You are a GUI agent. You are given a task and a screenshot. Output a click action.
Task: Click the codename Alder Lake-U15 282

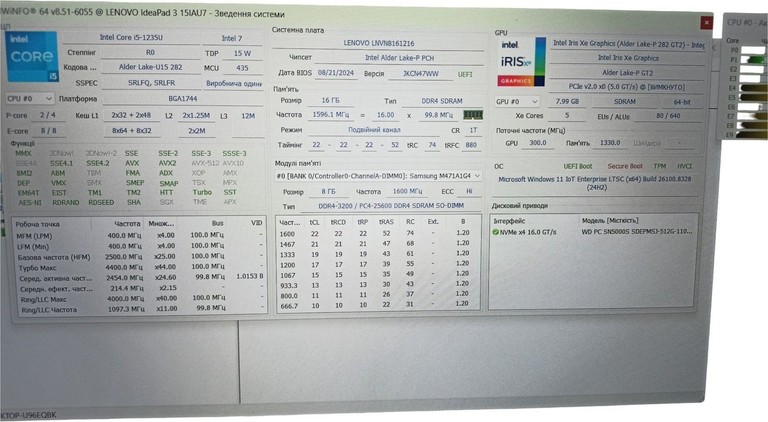pyautogui.click(x=150, y=67)
